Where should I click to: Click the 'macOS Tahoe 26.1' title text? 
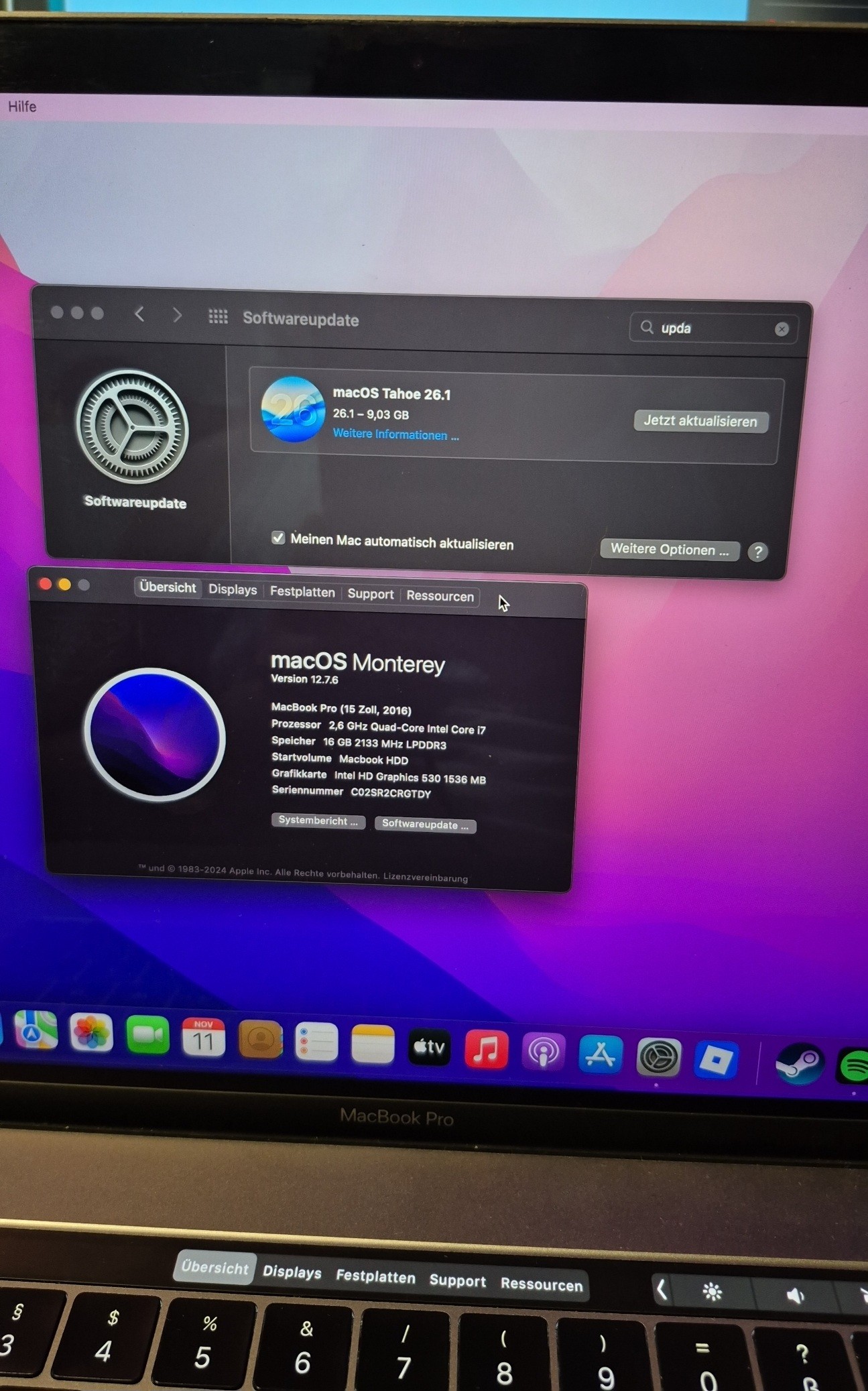(x=392, y=394)
